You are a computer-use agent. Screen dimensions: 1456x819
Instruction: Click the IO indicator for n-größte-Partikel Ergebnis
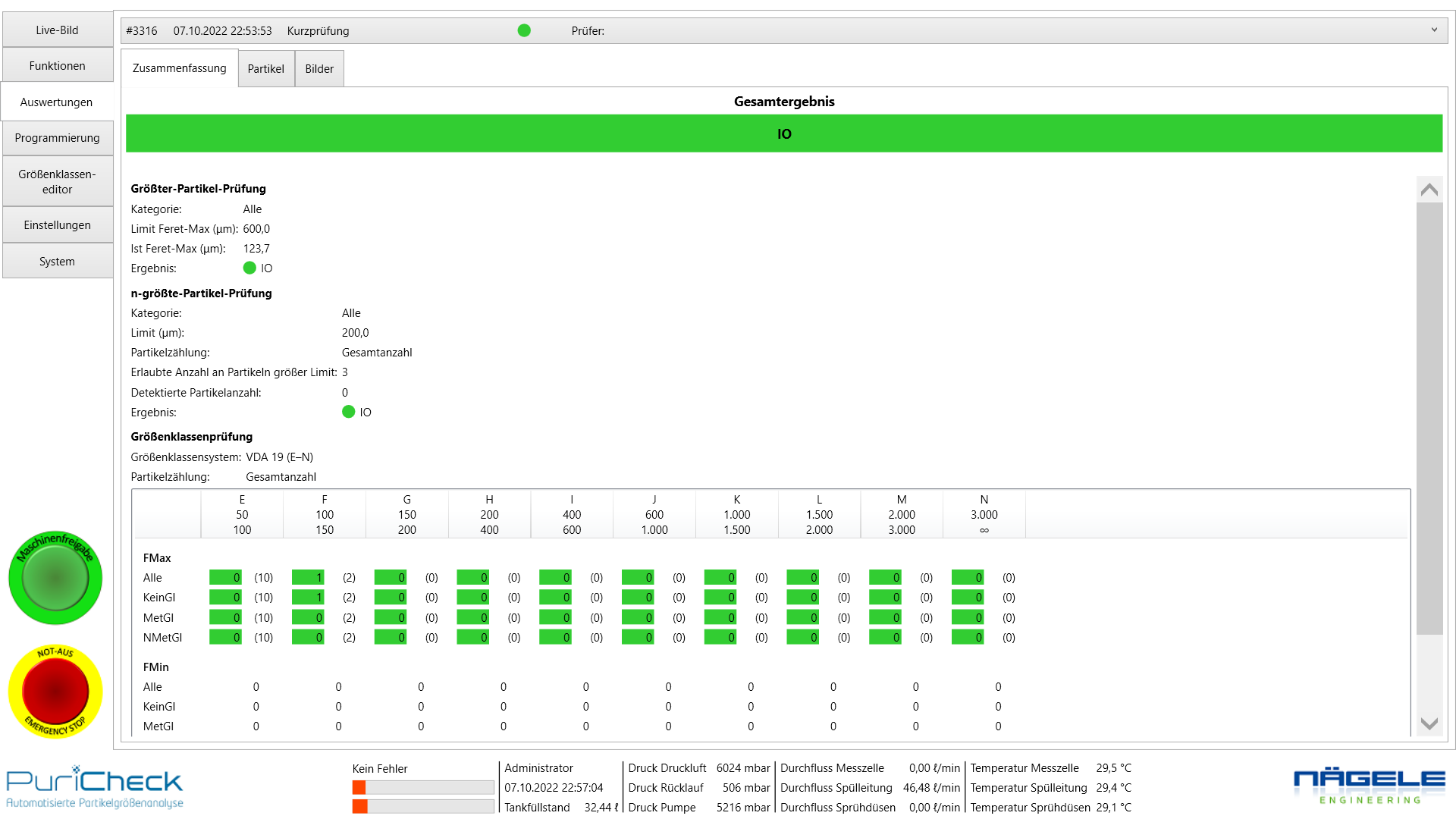(348, 412)
